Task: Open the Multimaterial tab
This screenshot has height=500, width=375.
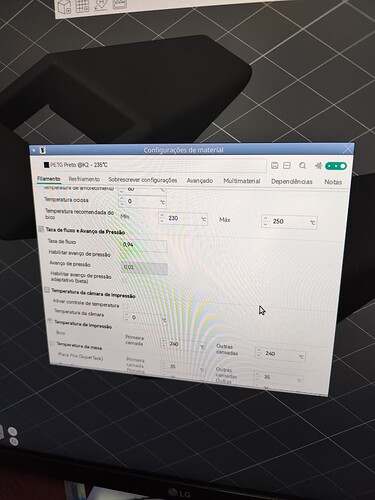Action: pyautogui.click(x=242, y=181)
